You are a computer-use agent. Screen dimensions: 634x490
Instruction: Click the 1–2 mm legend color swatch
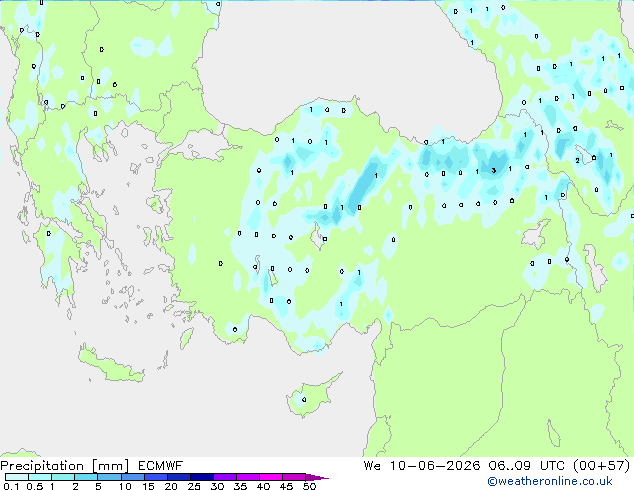pyautogui.click(x=63, y=477)
